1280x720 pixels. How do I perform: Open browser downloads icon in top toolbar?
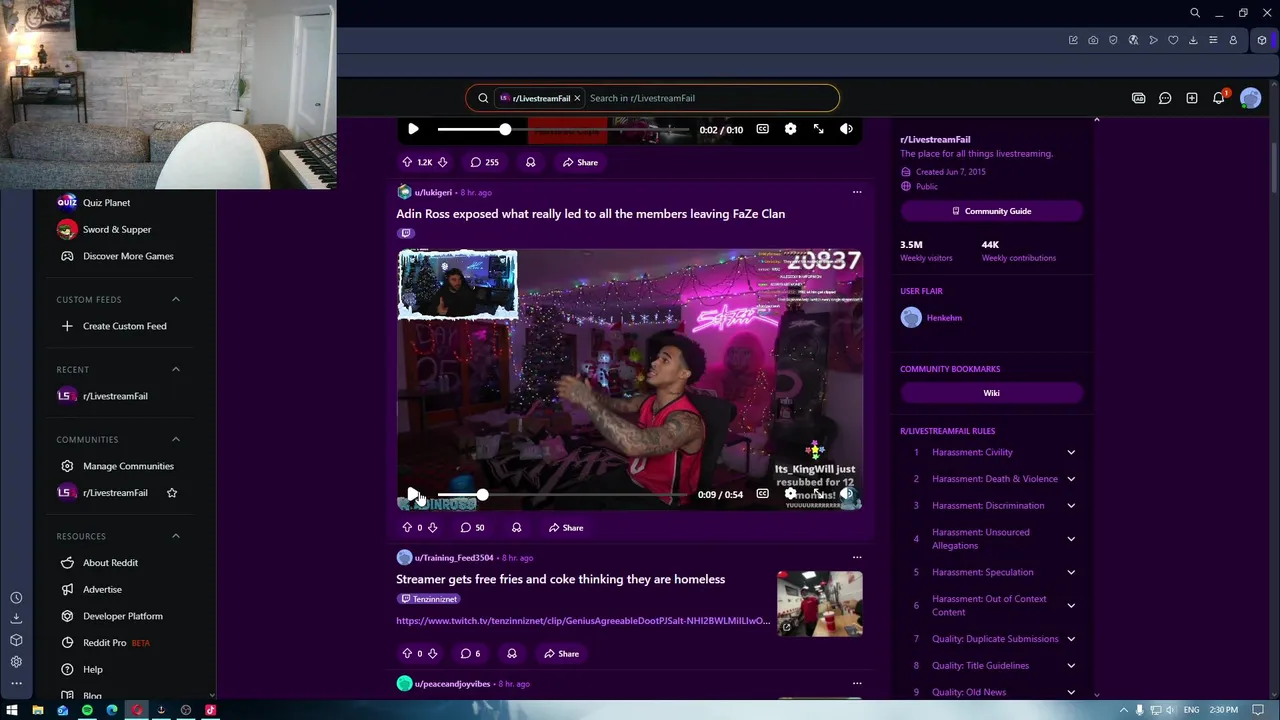[1193, 40]
